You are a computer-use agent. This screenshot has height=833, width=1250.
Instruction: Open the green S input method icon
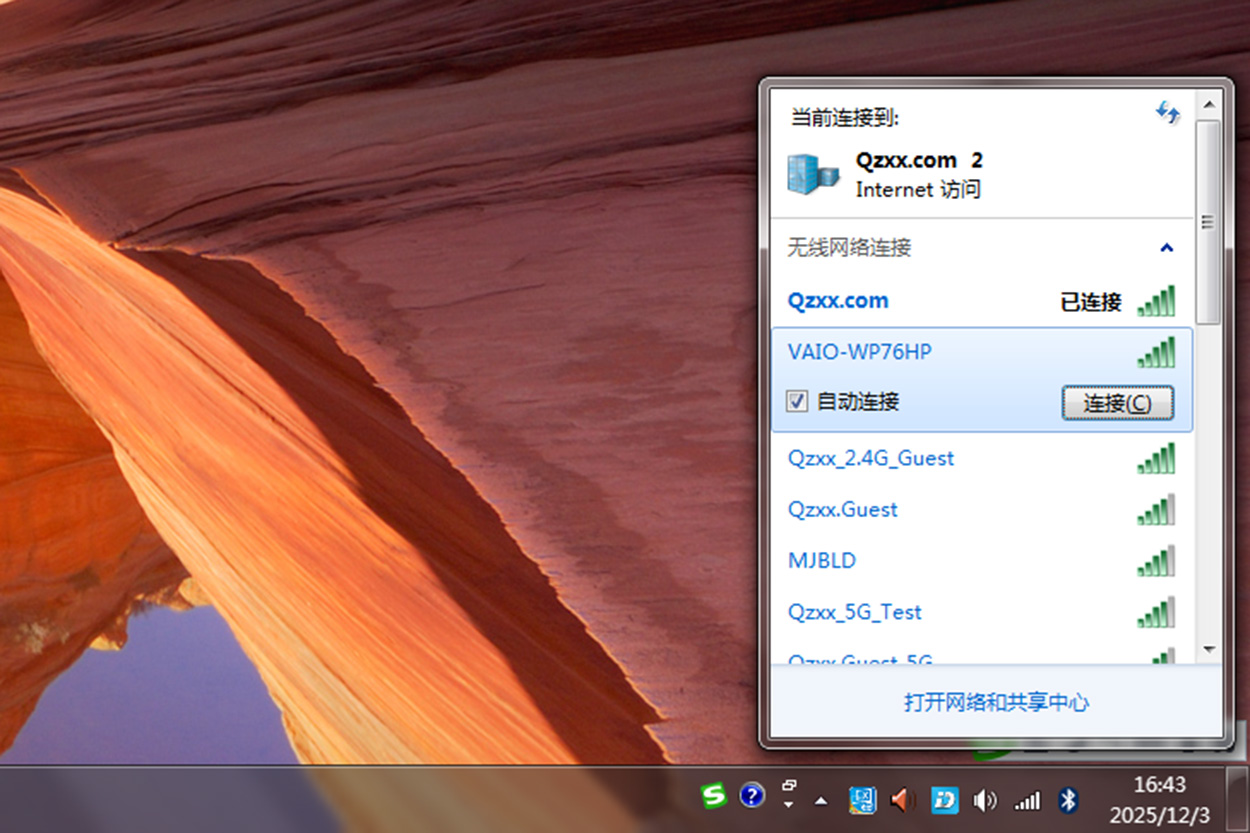pos(713,796)
